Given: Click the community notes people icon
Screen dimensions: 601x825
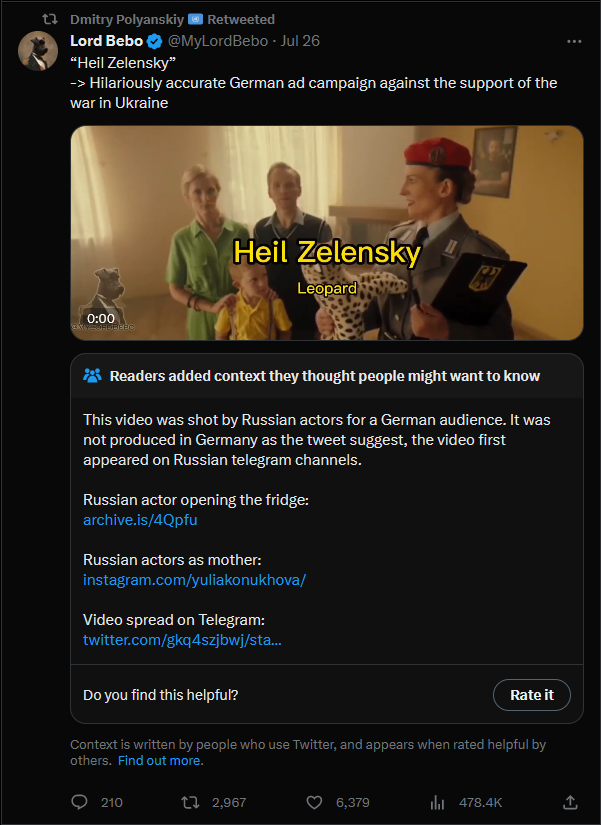Looking at the screenshot, I should point(92,376).
